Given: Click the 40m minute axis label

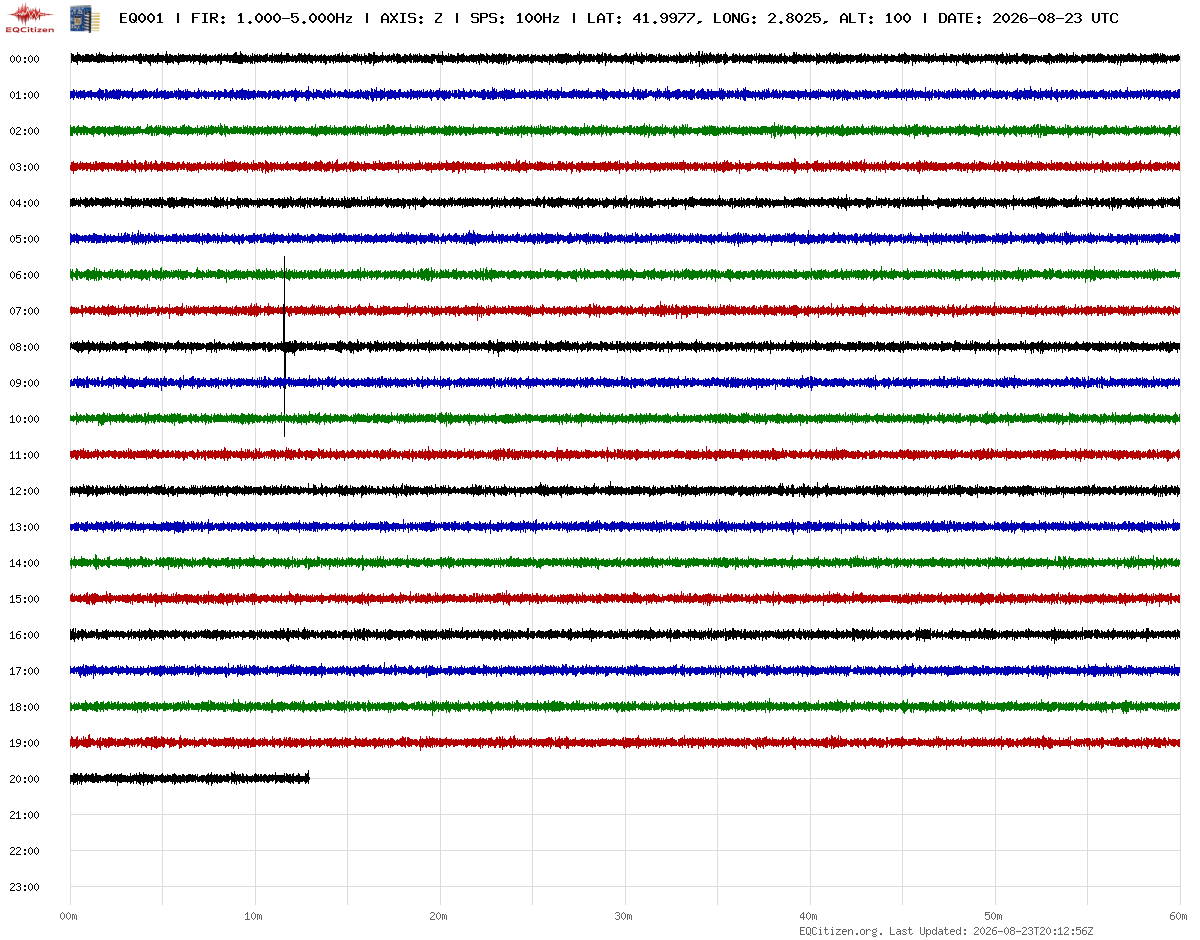Looking at the screenshot, I should tap(808, 916).
